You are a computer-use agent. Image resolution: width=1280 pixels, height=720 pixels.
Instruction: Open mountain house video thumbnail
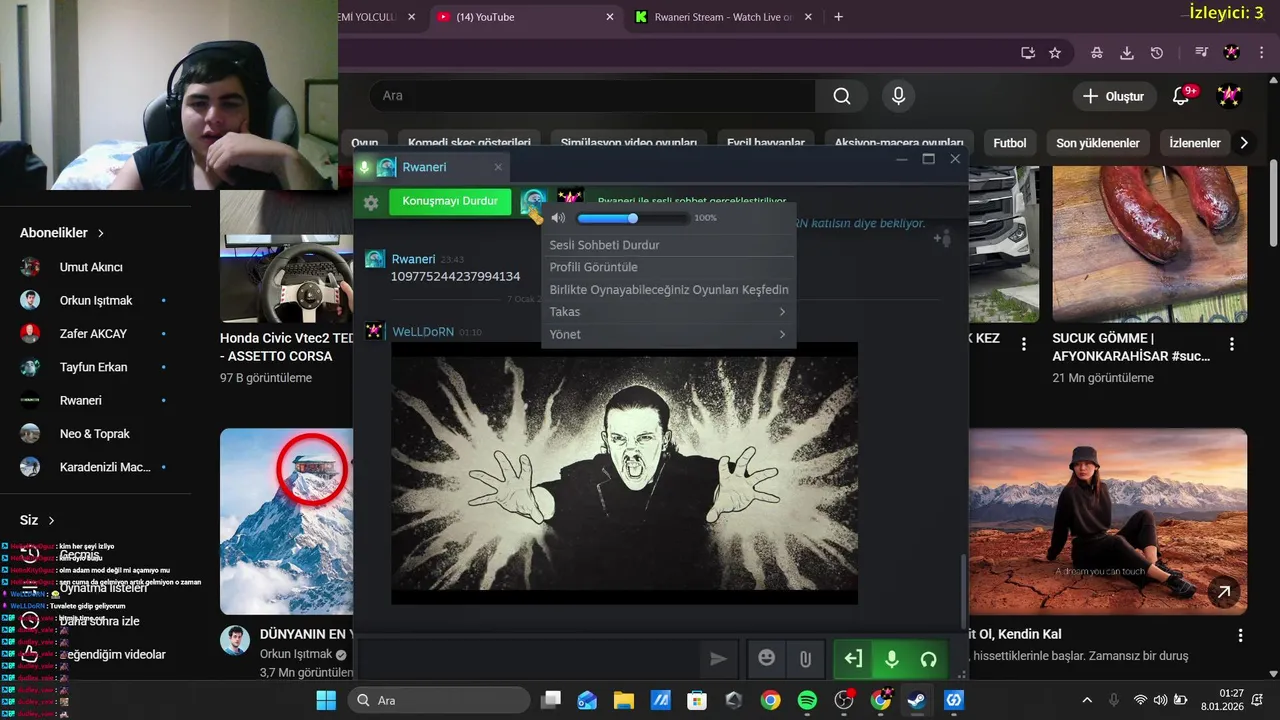click(x=287, y=521)
